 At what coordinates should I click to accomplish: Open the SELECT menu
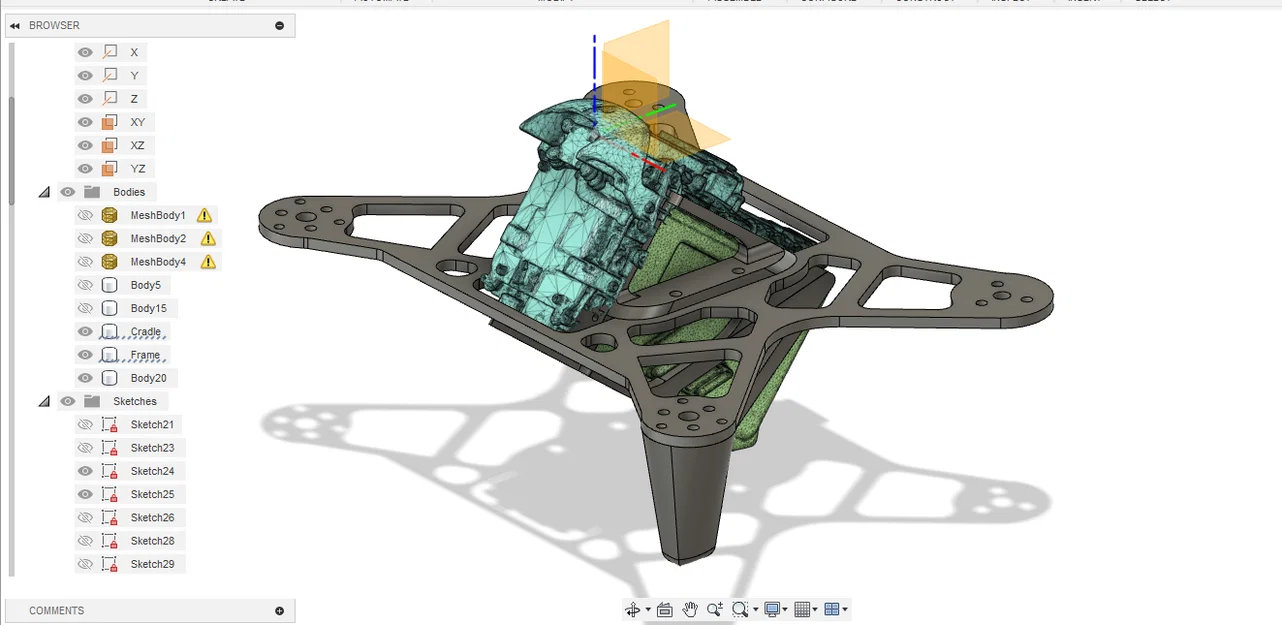pos(1152,2)
